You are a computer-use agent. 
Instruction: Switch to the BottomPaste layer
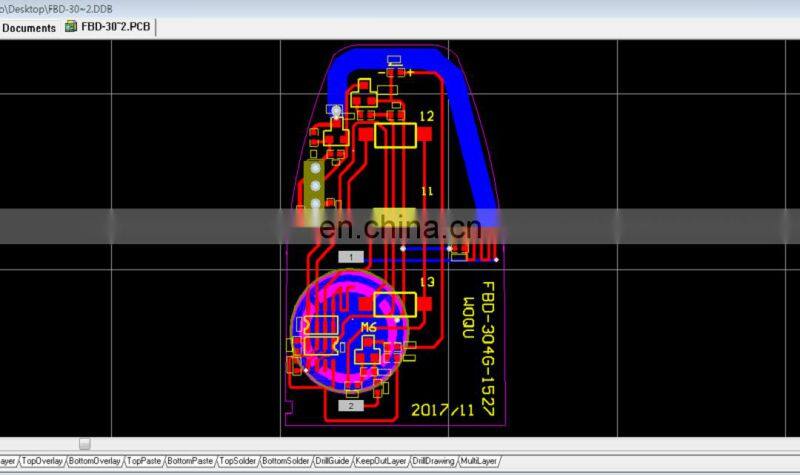(x=190, y=461)
